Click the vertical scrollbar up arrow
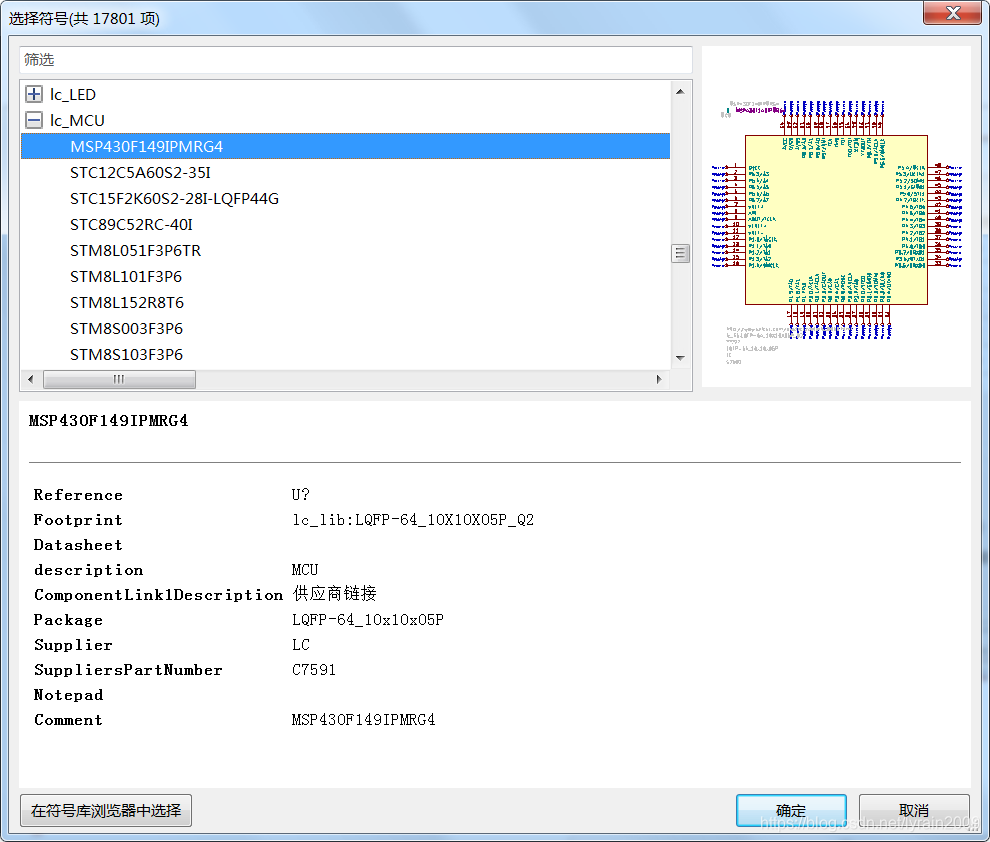This screenshot has height=842, width=990. point(680,92)
